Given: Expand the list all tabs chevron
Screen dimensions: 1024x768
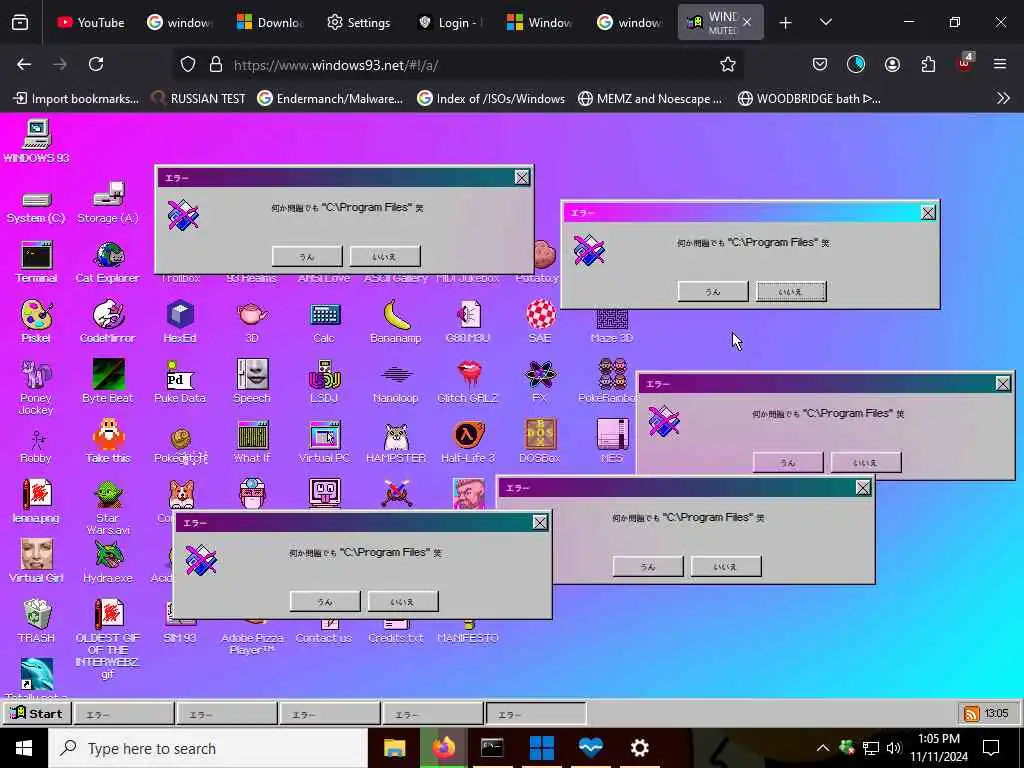Looking at the screenshot, I should 825,22.
